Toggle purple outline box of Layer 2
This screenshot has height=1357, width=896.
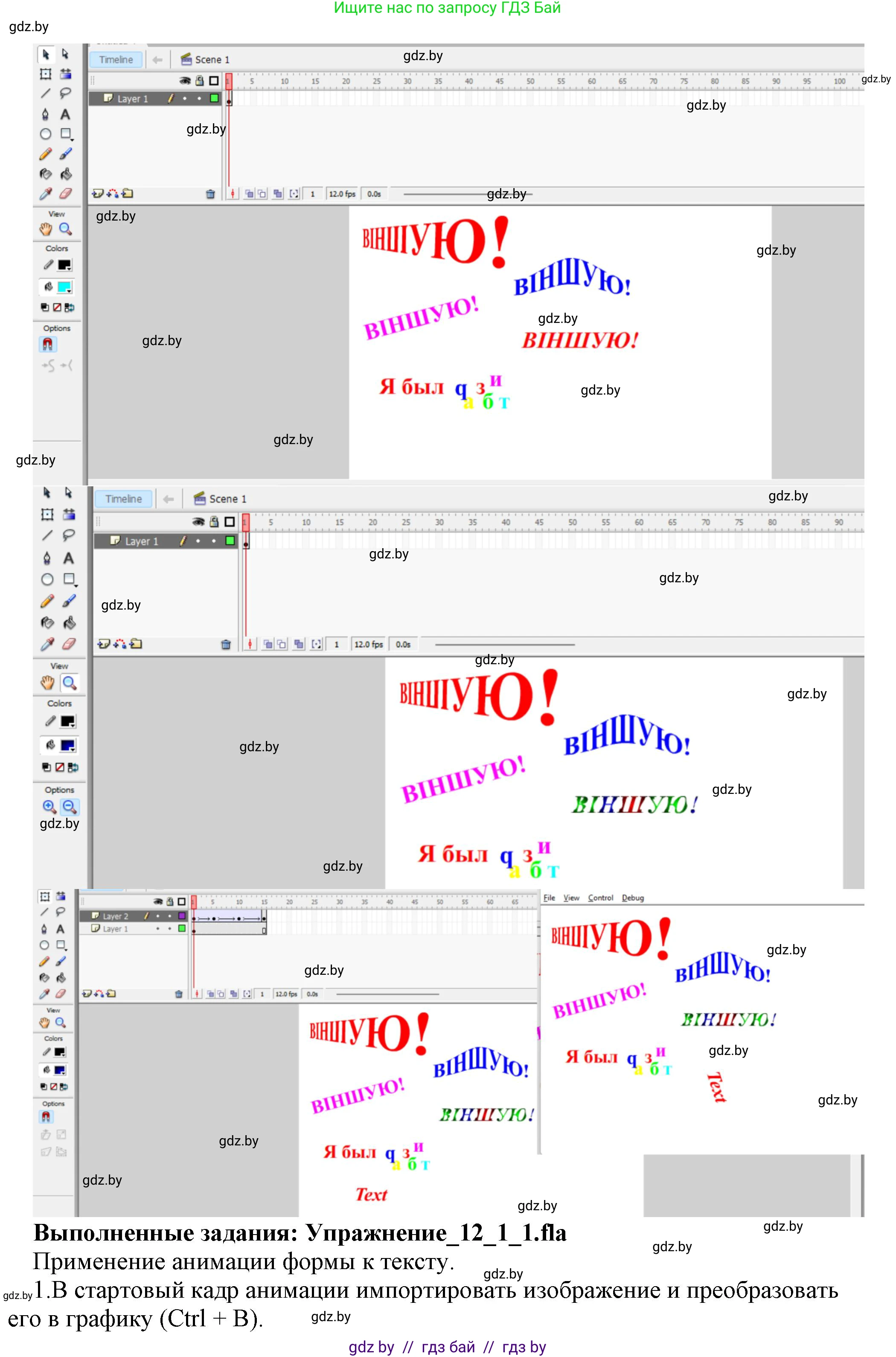click(182, 916)
